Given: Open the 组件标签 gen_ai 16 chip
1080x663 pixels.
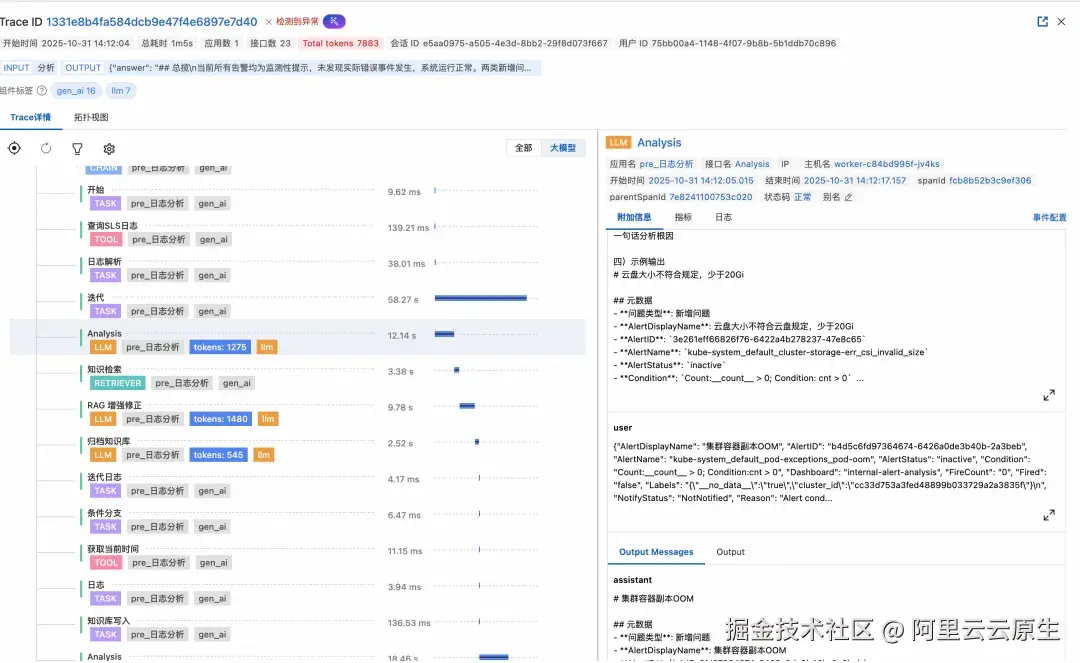Looking at the screenshot, I should [x=76, y=90].
